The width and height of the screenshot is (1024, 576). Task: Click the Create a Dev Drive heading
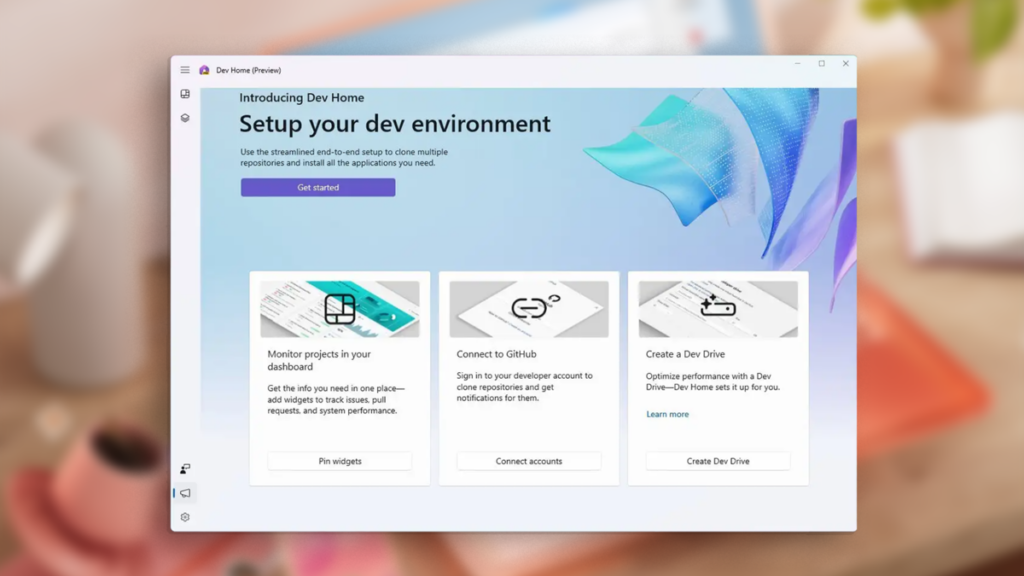pos(685,354)
